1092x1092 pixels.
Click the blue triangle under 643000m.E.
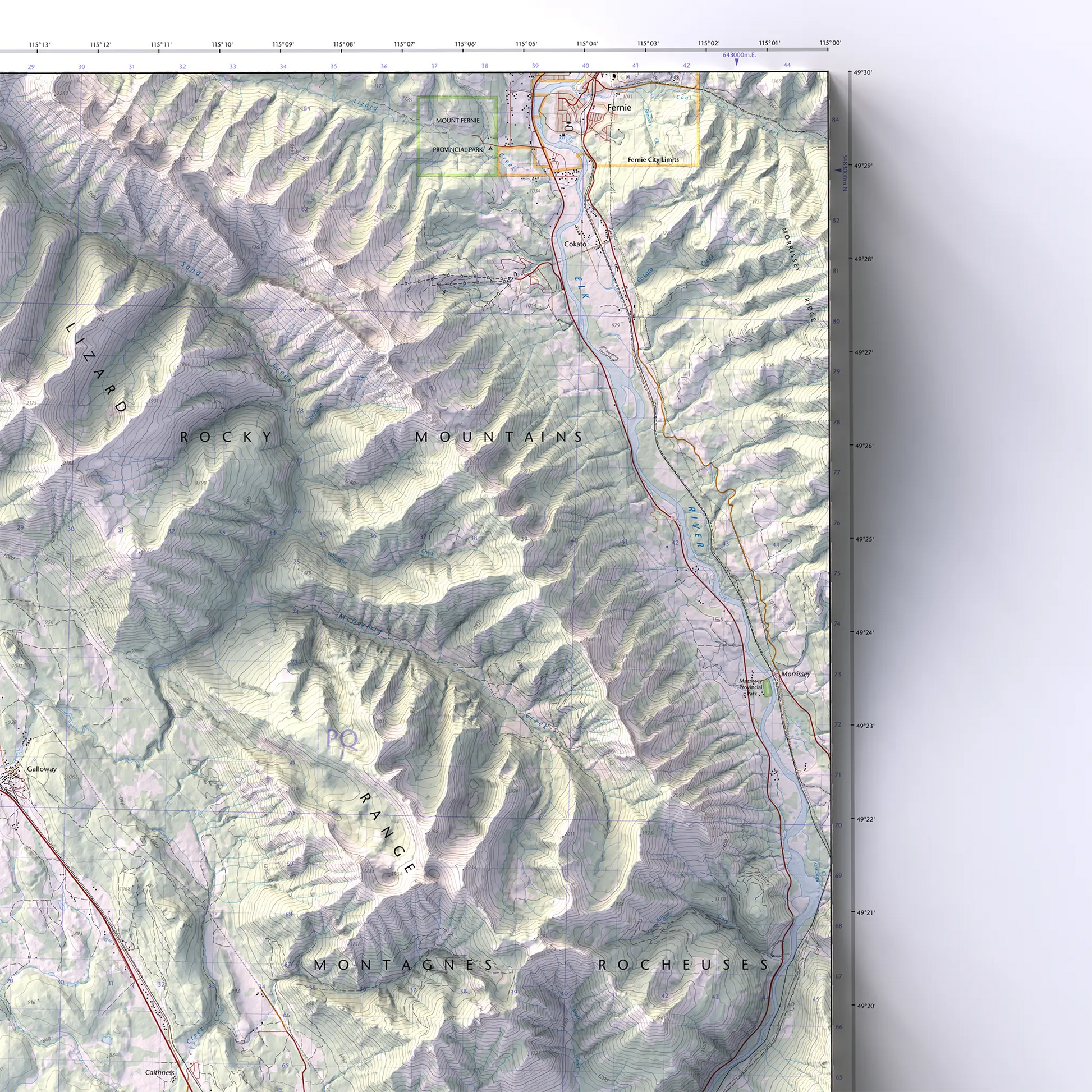click(x=736, y=62)
